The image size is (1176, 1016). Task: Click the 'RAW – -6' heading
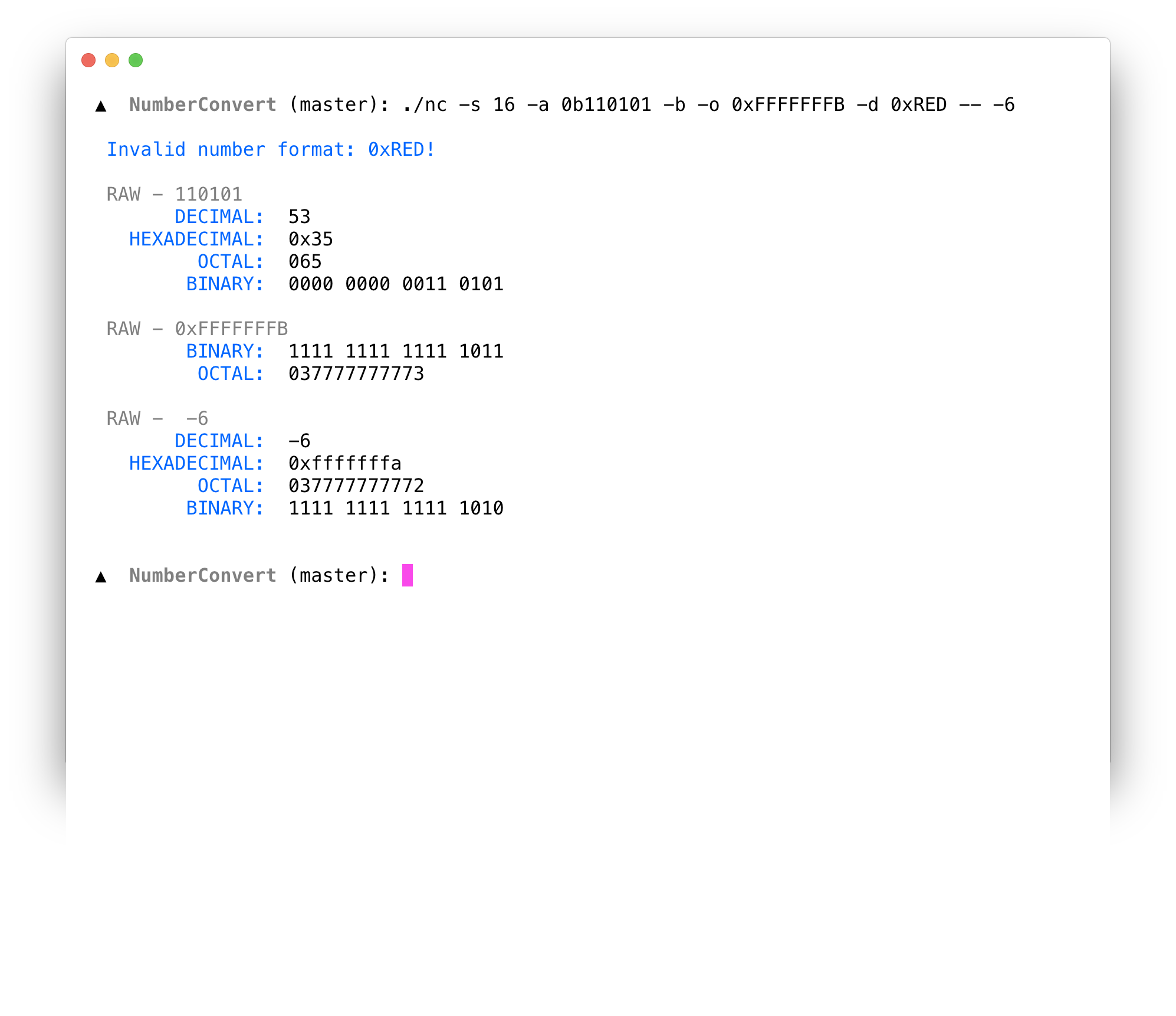click(x=157, y=419)
